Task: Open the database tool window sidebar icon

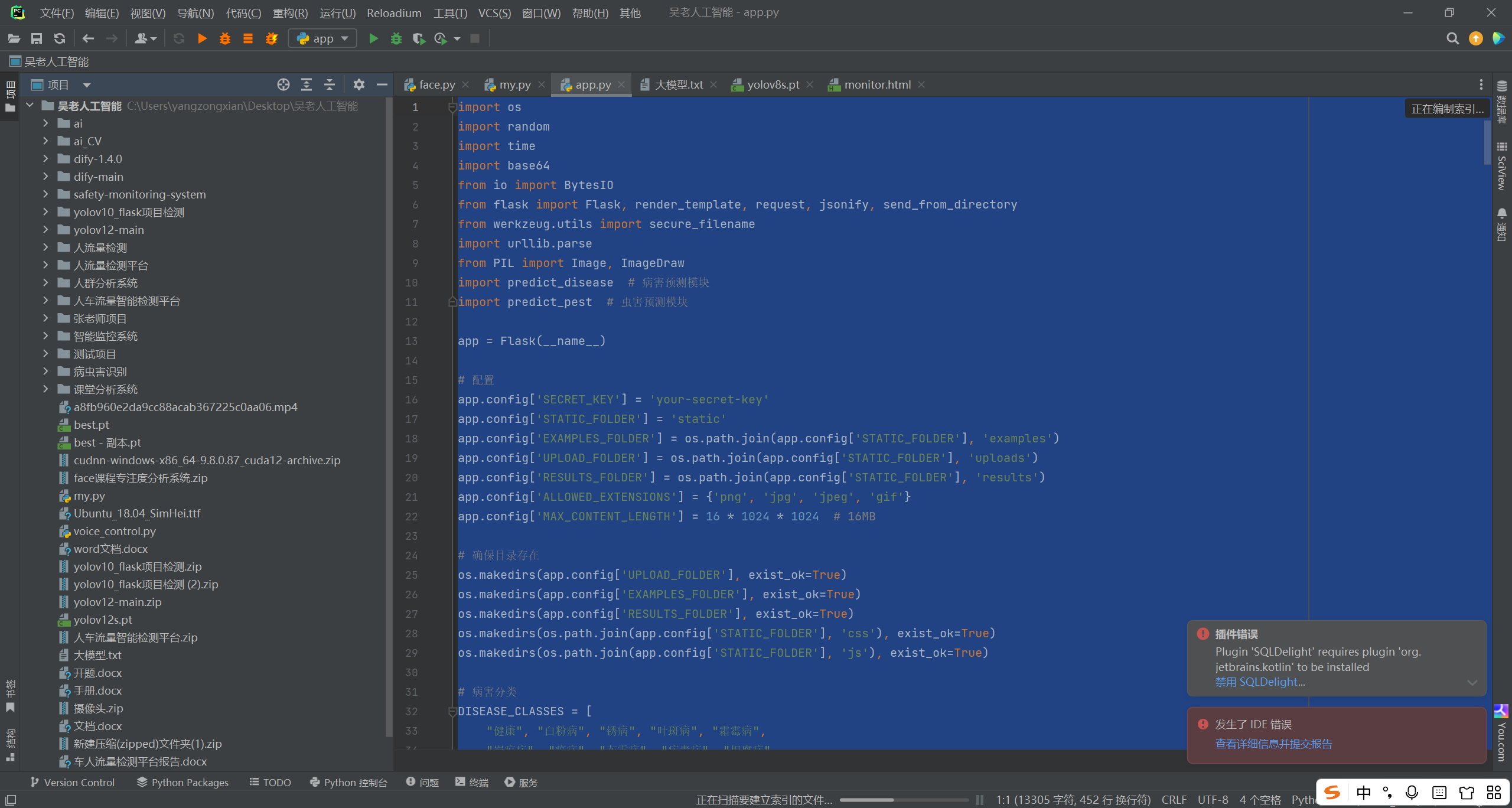Action: pos(1502,102)
